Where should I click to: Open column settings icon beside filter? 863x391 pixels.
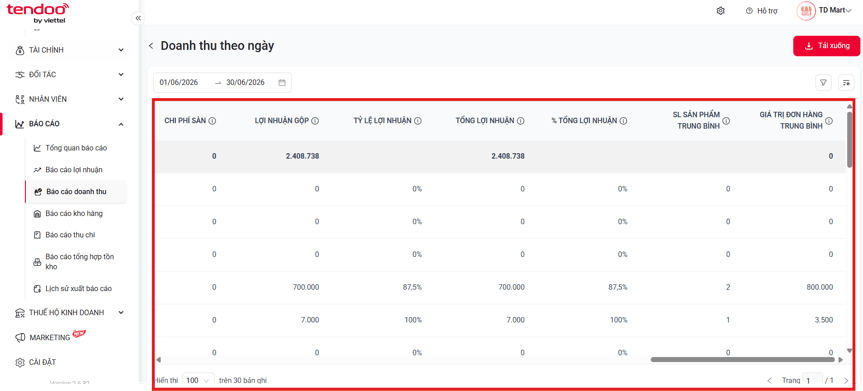(846, 83)
